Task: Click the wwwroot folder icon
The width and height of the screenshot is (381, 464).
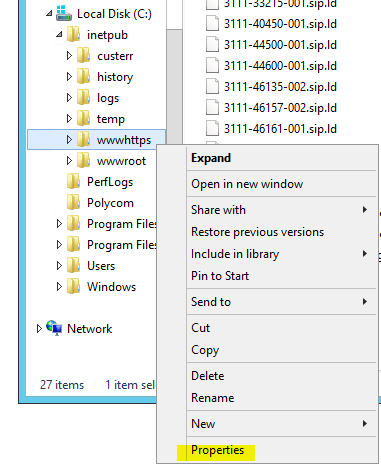Action: tap(83, 161)
